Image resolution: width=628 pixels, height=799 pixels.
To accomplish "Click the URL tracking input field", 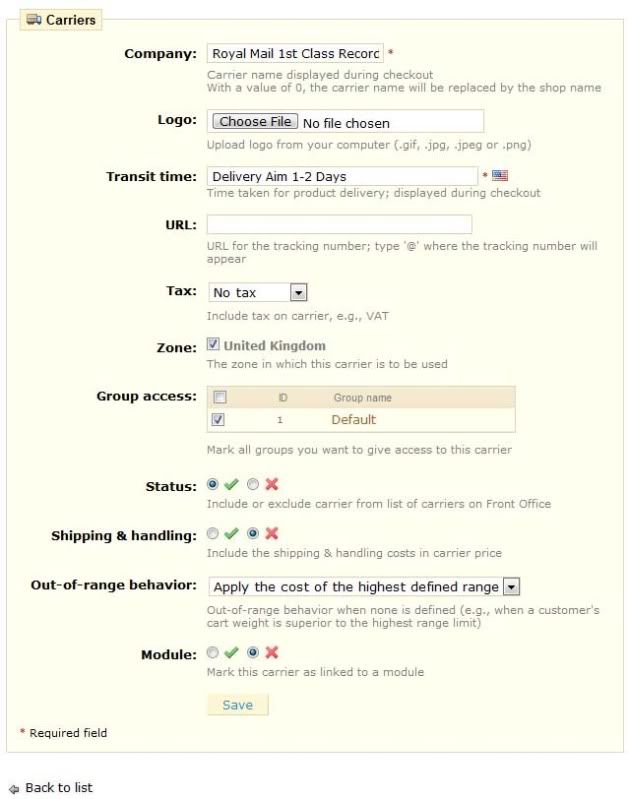I will click(x=339, y=224).
